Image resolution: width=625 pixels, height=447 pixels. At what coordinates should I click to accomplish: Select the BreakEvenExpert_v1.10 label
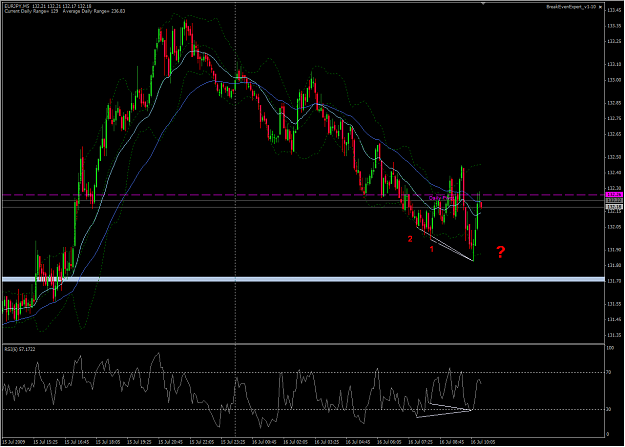point(571,7)
